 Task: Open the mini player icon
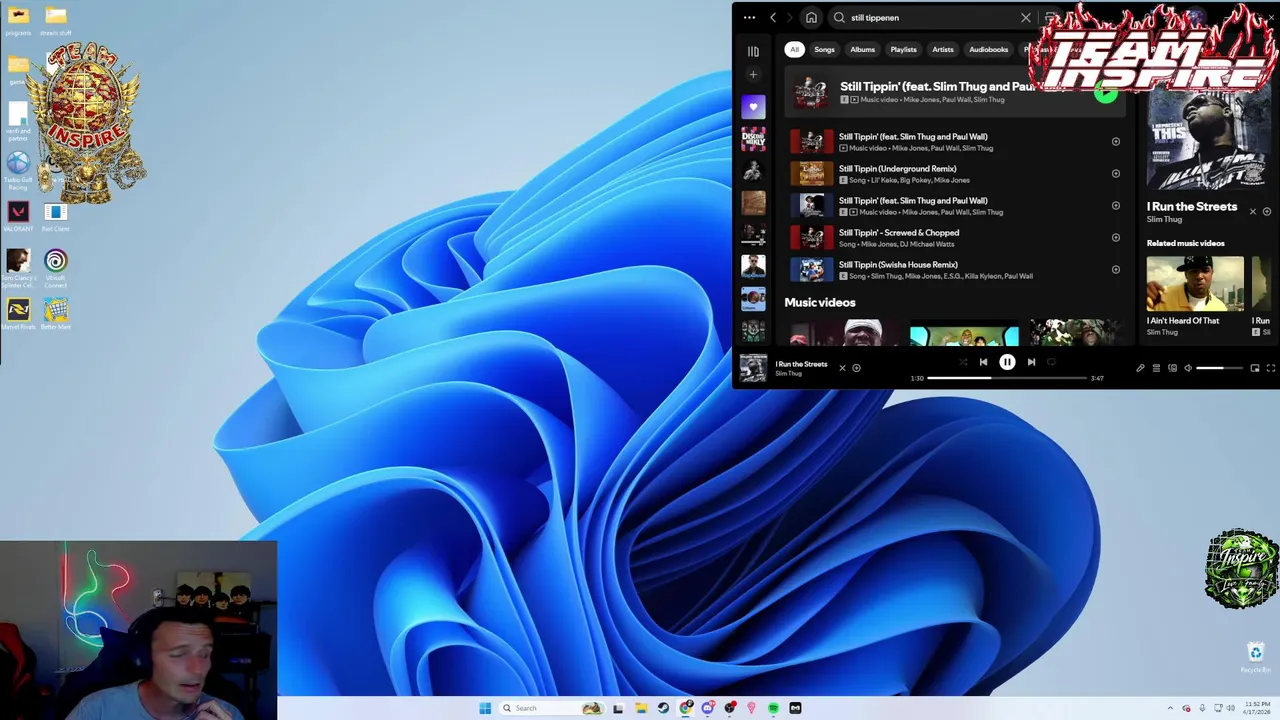coord(1255,368)
